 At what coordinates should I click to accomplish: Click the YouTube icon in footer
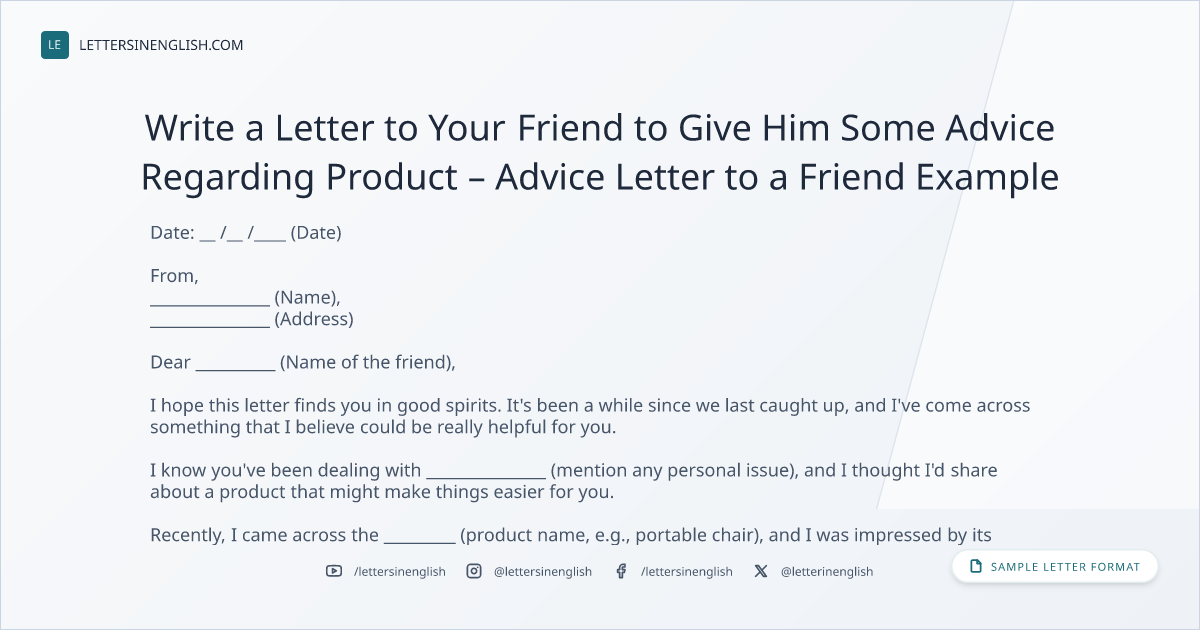tap(334, 571)
